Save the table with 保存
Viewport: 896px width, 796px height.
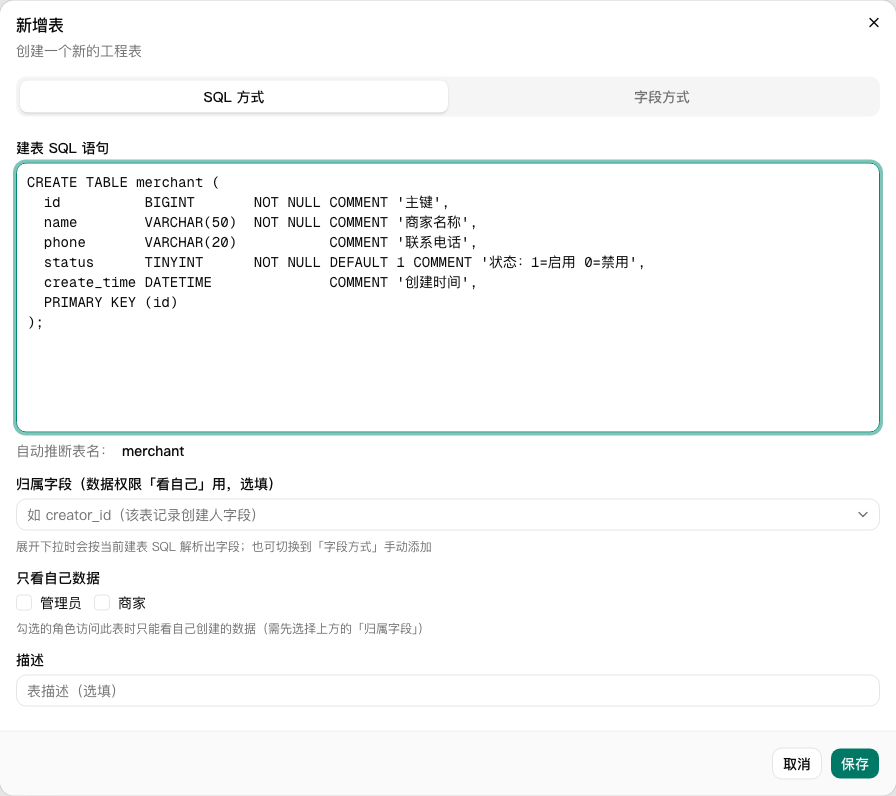tap(855, 763)
